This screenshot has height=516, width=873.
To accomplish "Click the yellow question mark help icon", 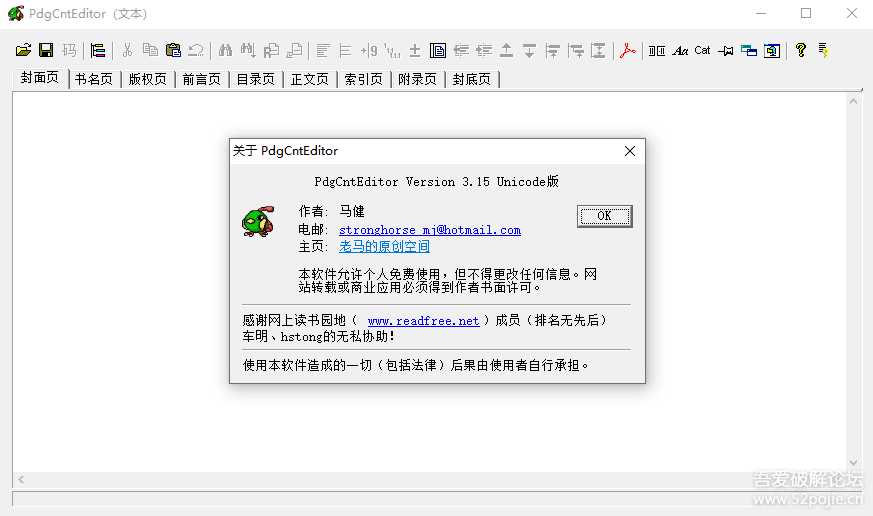I will coord(800,50).
